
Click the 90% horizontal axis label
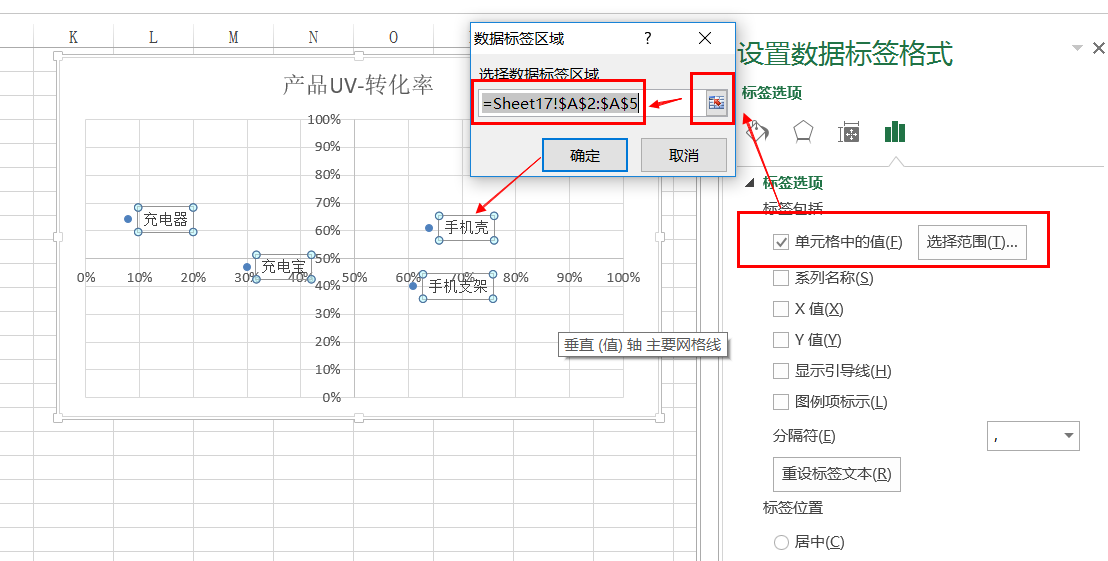click(x=570, y=278)
